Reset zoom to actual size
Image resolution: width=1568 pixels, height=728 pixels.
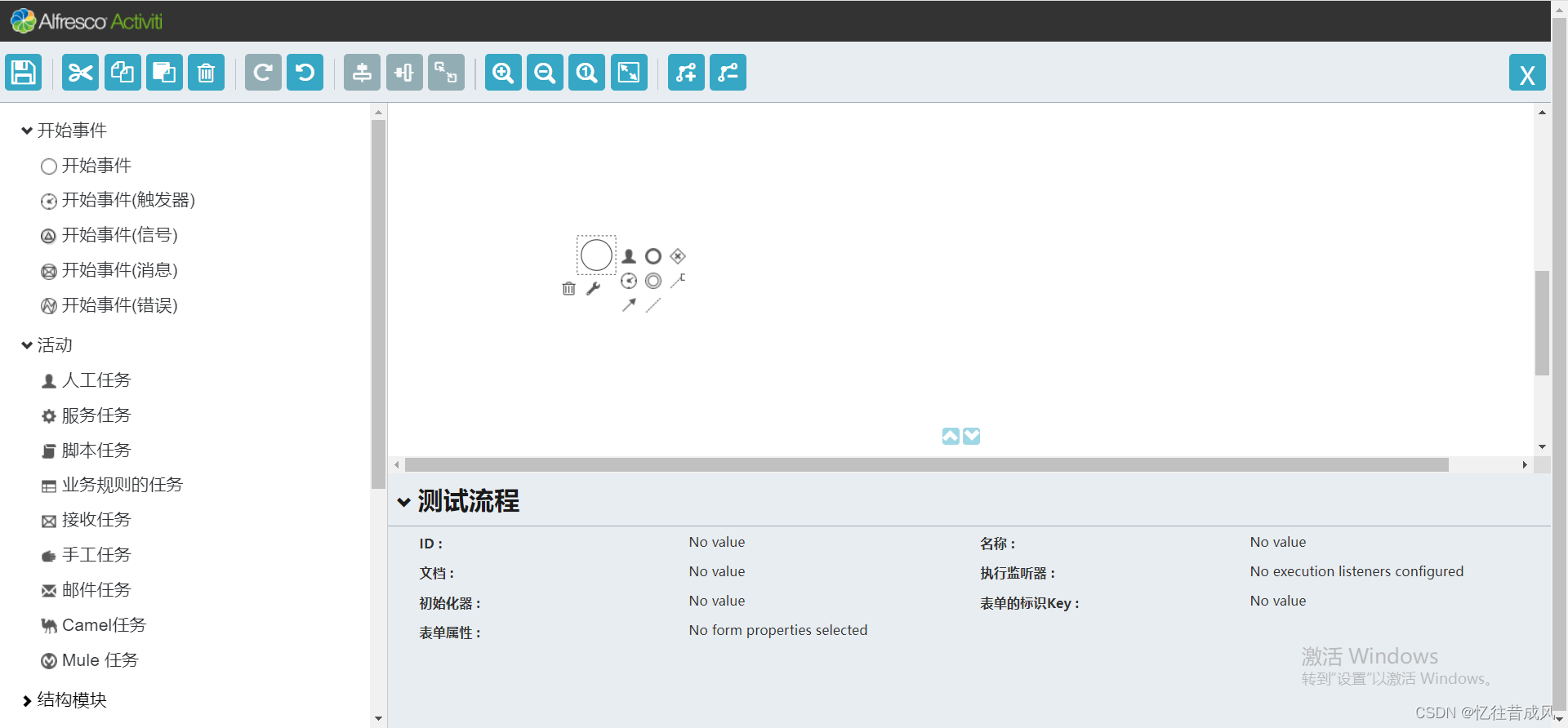click(586, 73)
